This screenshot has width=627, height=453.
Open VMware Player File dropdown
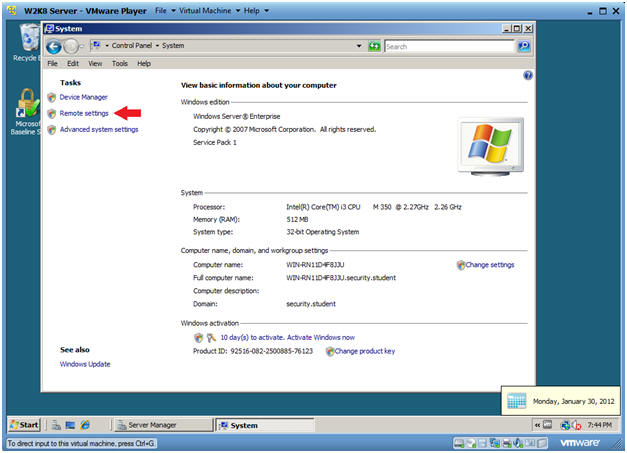click(165, 11)
